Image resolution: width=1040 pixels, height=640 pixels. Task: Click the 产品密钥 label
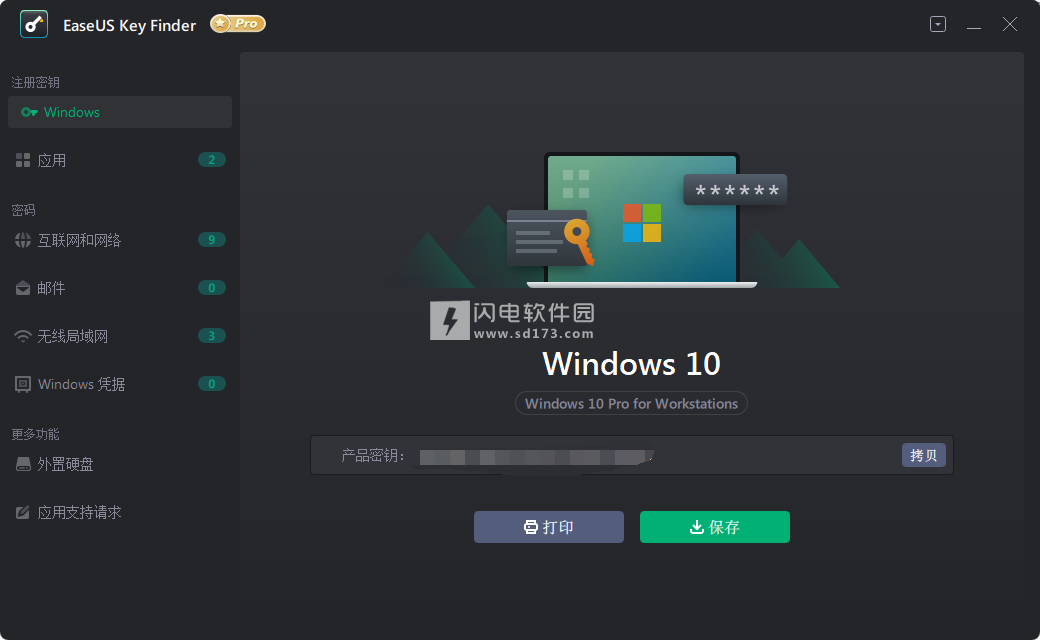(373, 456)
